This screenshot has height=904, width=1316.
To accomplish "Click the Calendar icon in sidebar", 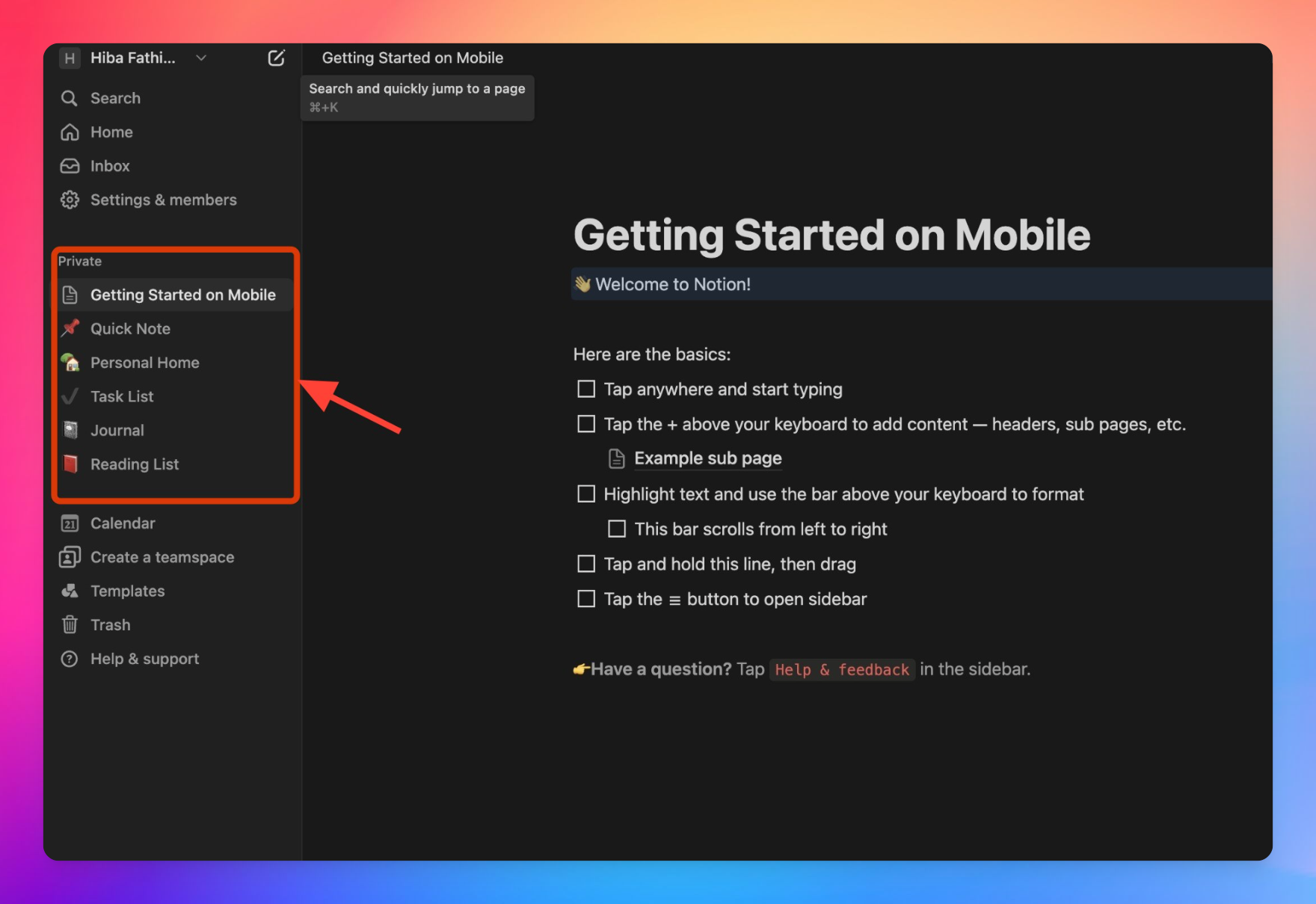I will [x=70, y=523].
